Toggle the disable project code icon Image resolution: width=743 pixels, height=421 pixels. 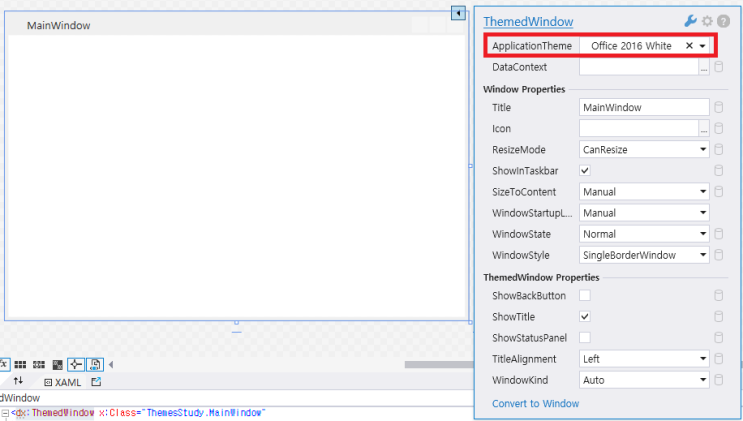click(95, 365)
